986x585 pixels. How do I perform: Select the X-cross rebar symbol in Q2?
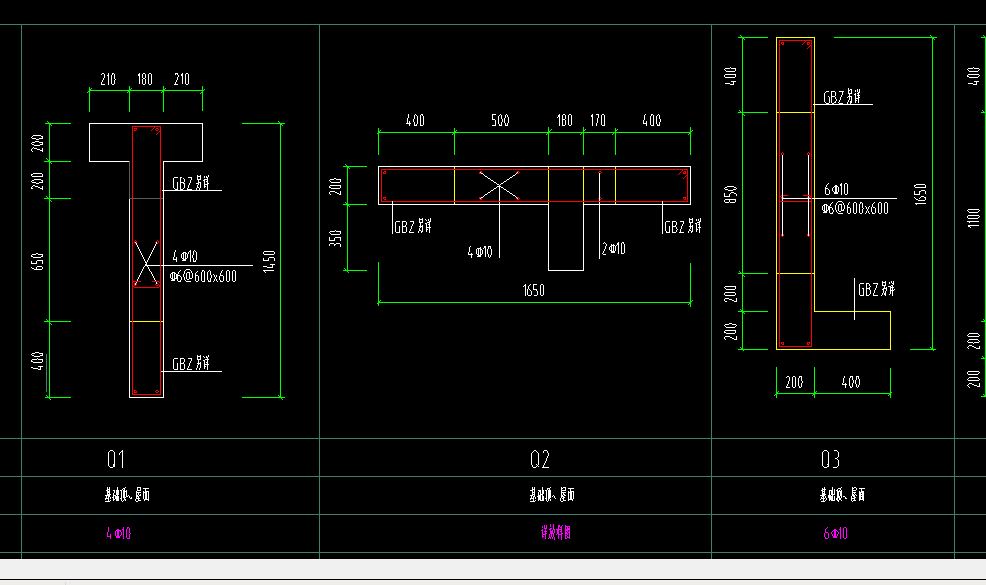point(499,186)
